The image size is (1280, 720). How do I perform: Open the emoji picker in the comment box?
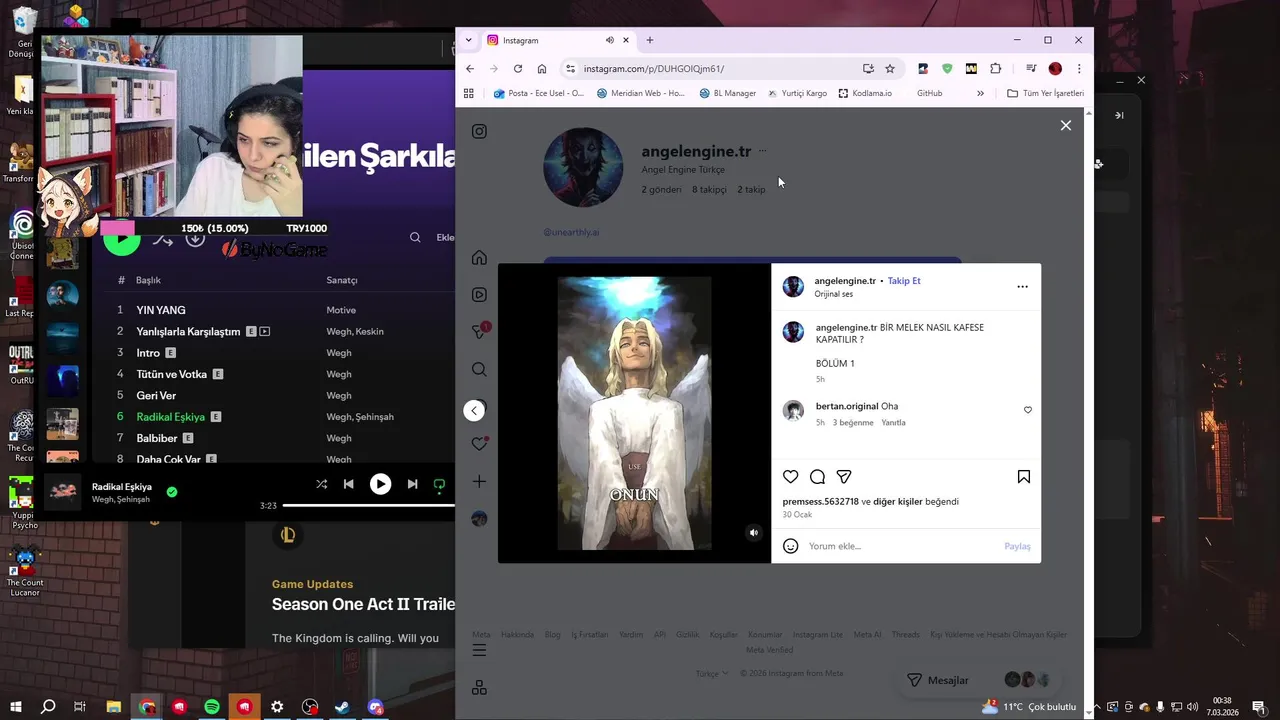coord(790,546)
